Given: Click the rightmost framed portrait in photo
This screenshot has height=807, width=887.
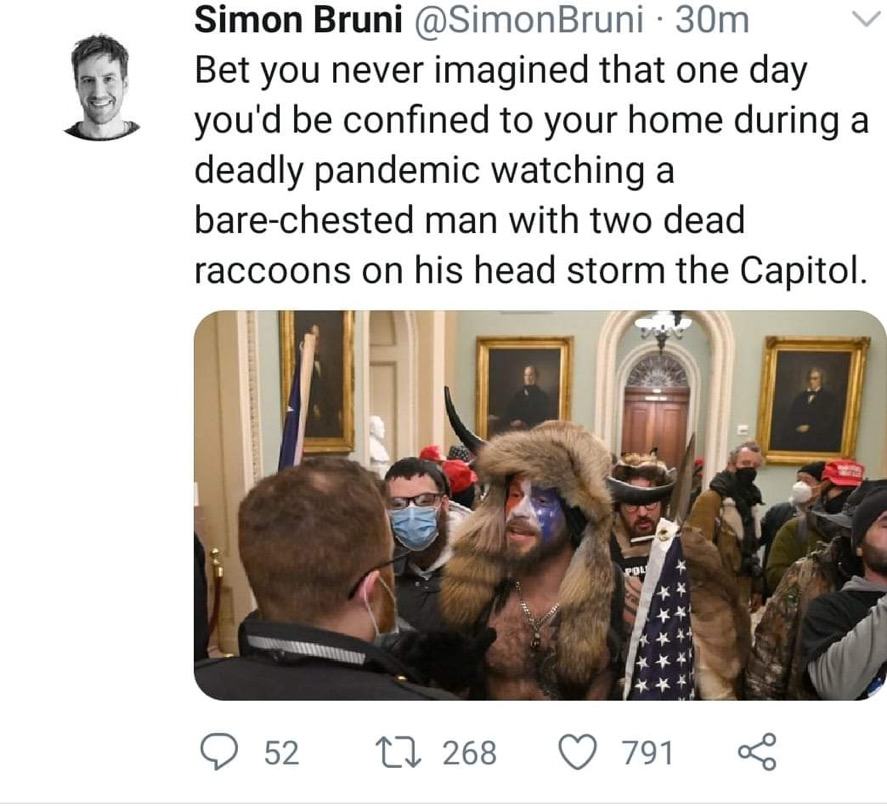Looking at the screenshot, I should coord(812,400).
